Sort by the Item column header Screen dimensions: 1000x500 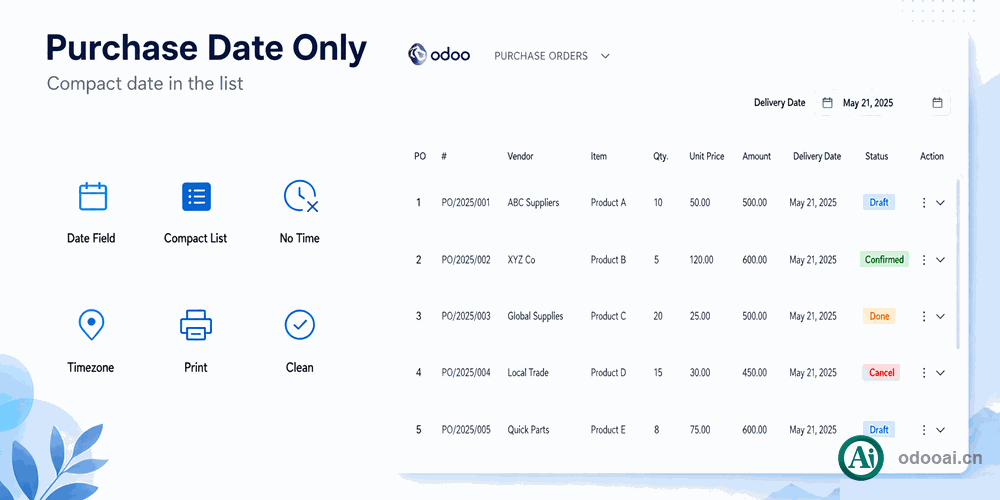599,156
